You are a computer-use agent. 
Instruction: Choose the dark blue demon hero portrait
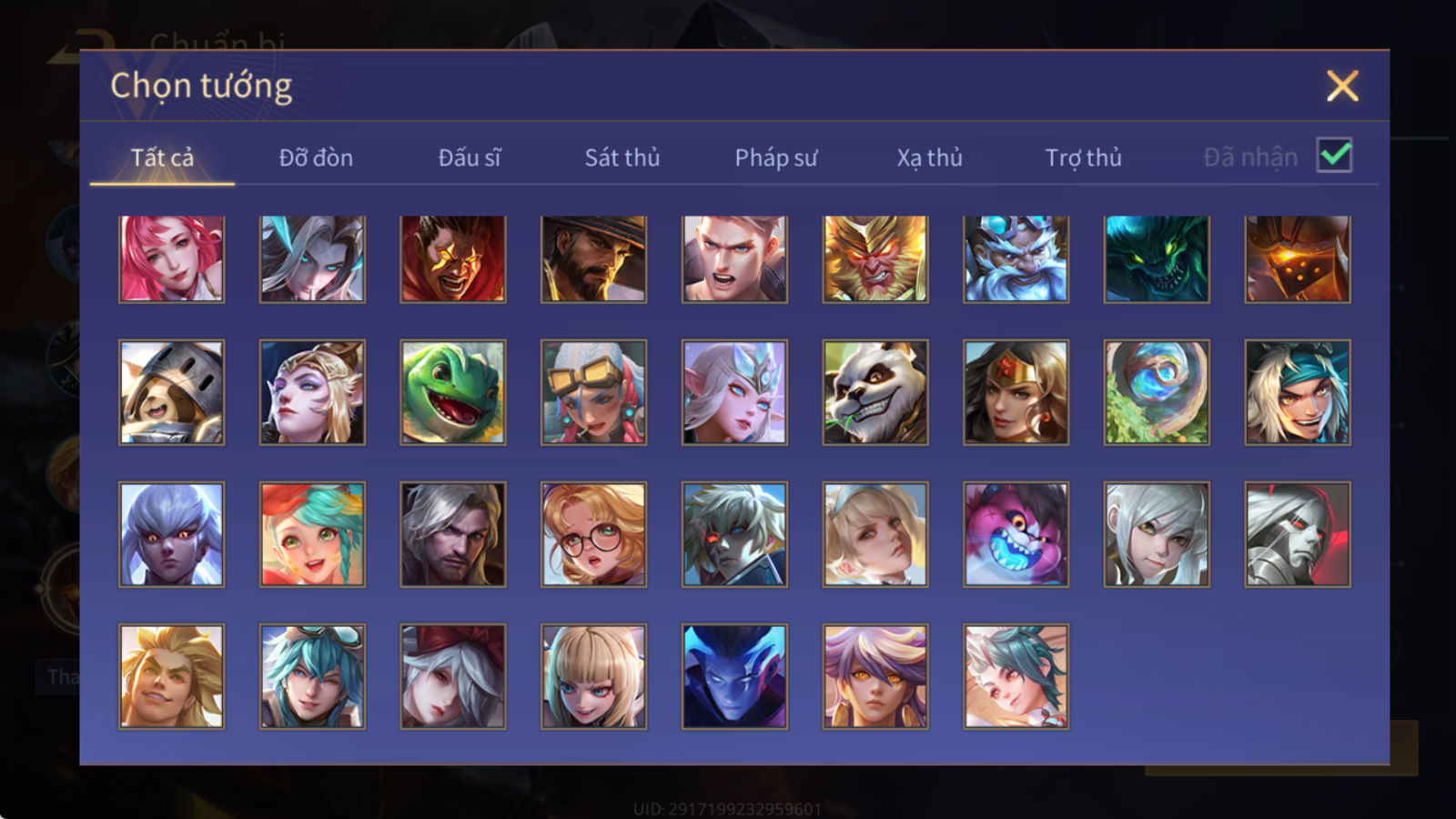click(734, 676)
